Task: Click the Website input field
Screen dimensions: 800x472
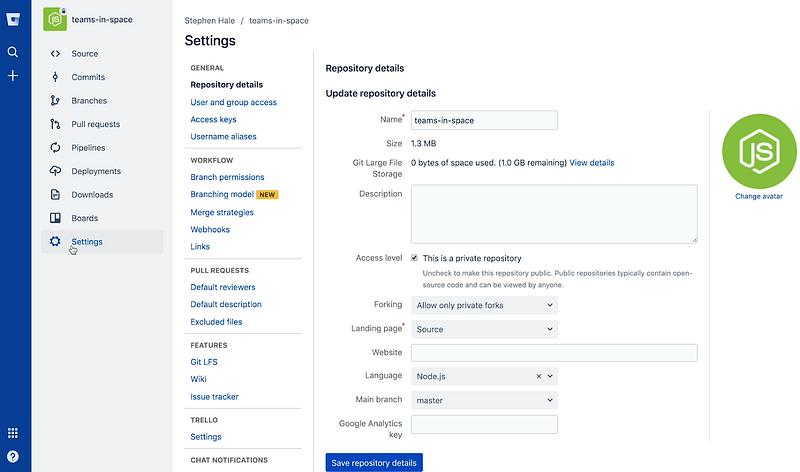Action: point(554,353)
